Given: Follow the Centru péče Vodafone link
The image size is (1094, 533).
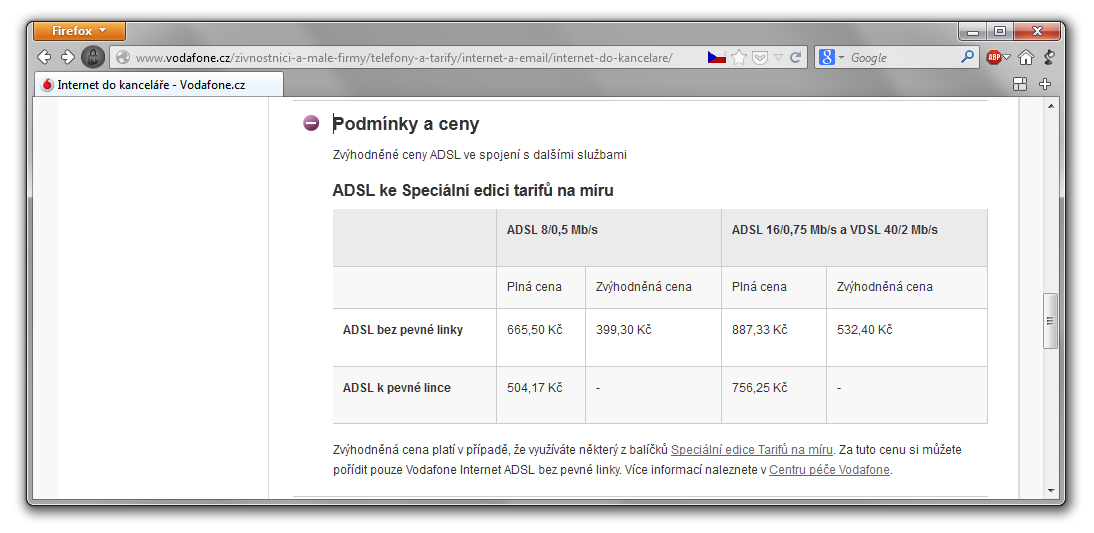Looking at the screenshot, I should pyautogui.click(x=829, y=470).
